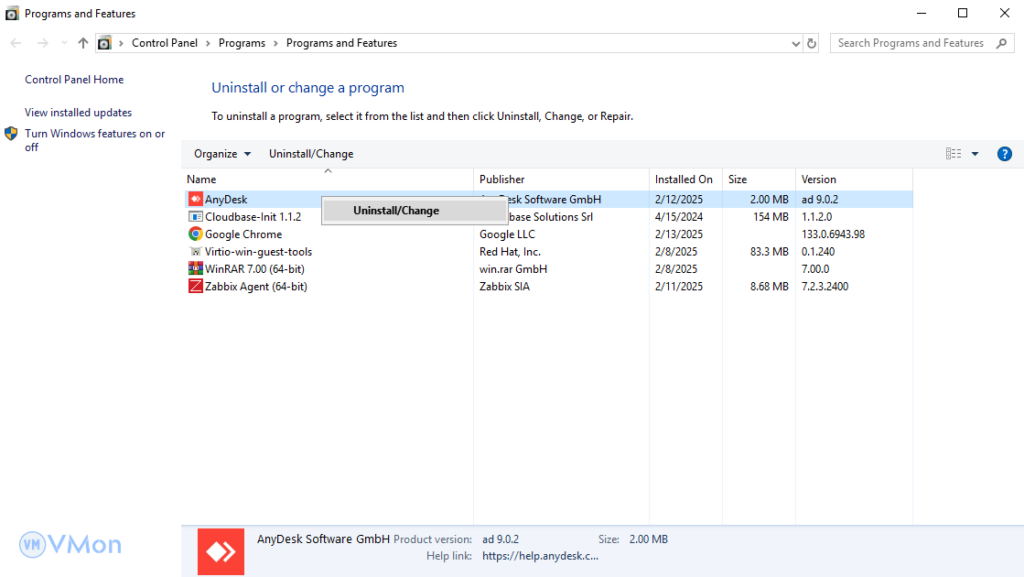Open the view options dropdown arrow
Screen dimensions: 1024x577
coord(975,154)
